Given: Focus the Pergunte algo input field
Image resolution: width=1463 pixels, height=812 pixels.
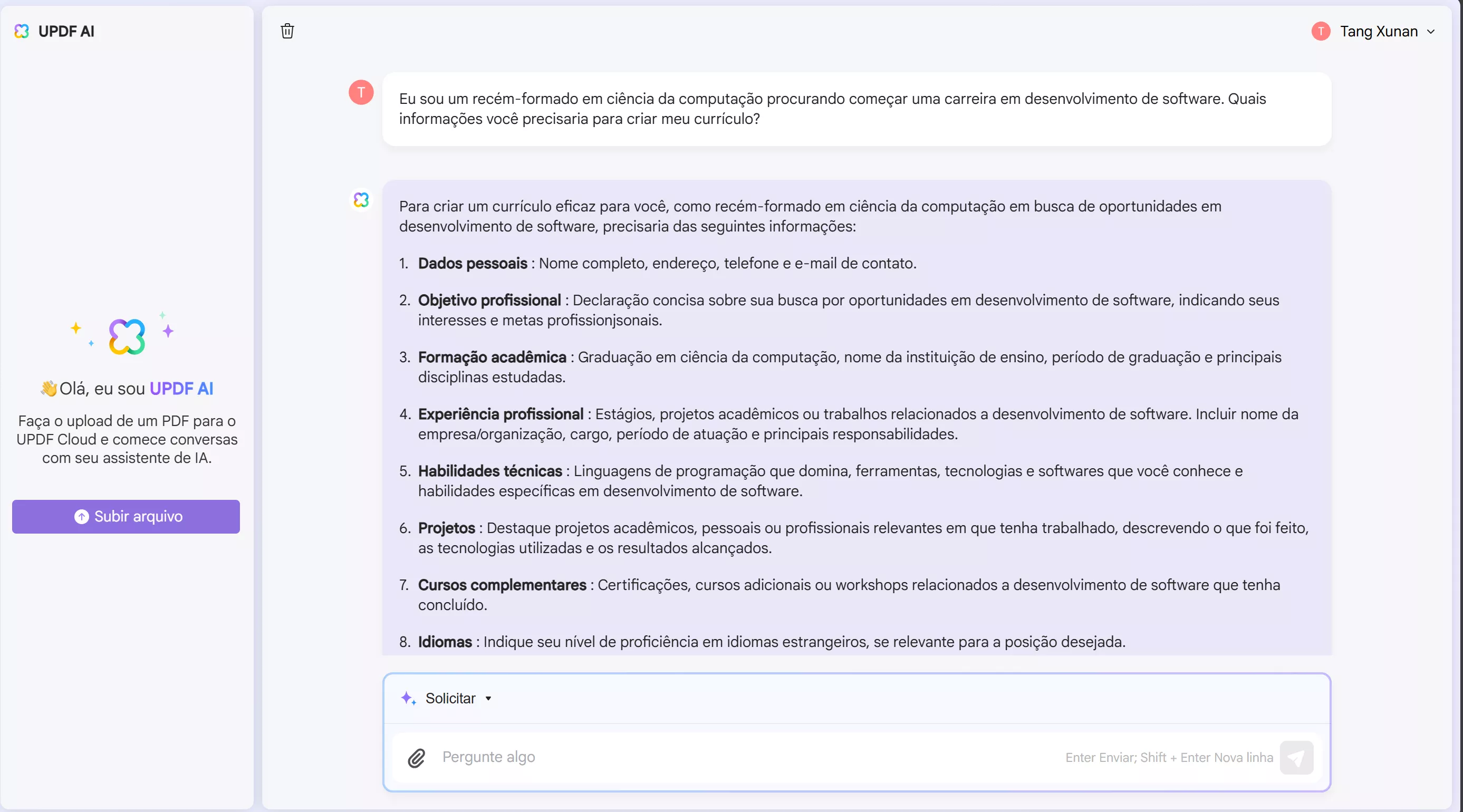Looking at the screenshot, I should coord(738,758).
